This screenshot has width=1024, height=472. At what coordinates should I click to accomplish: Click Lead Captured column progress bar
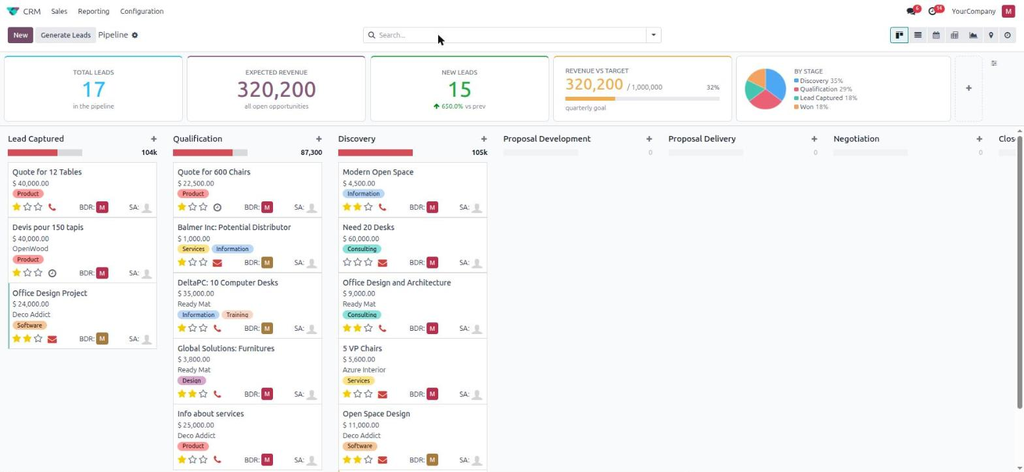coord(45,153)
